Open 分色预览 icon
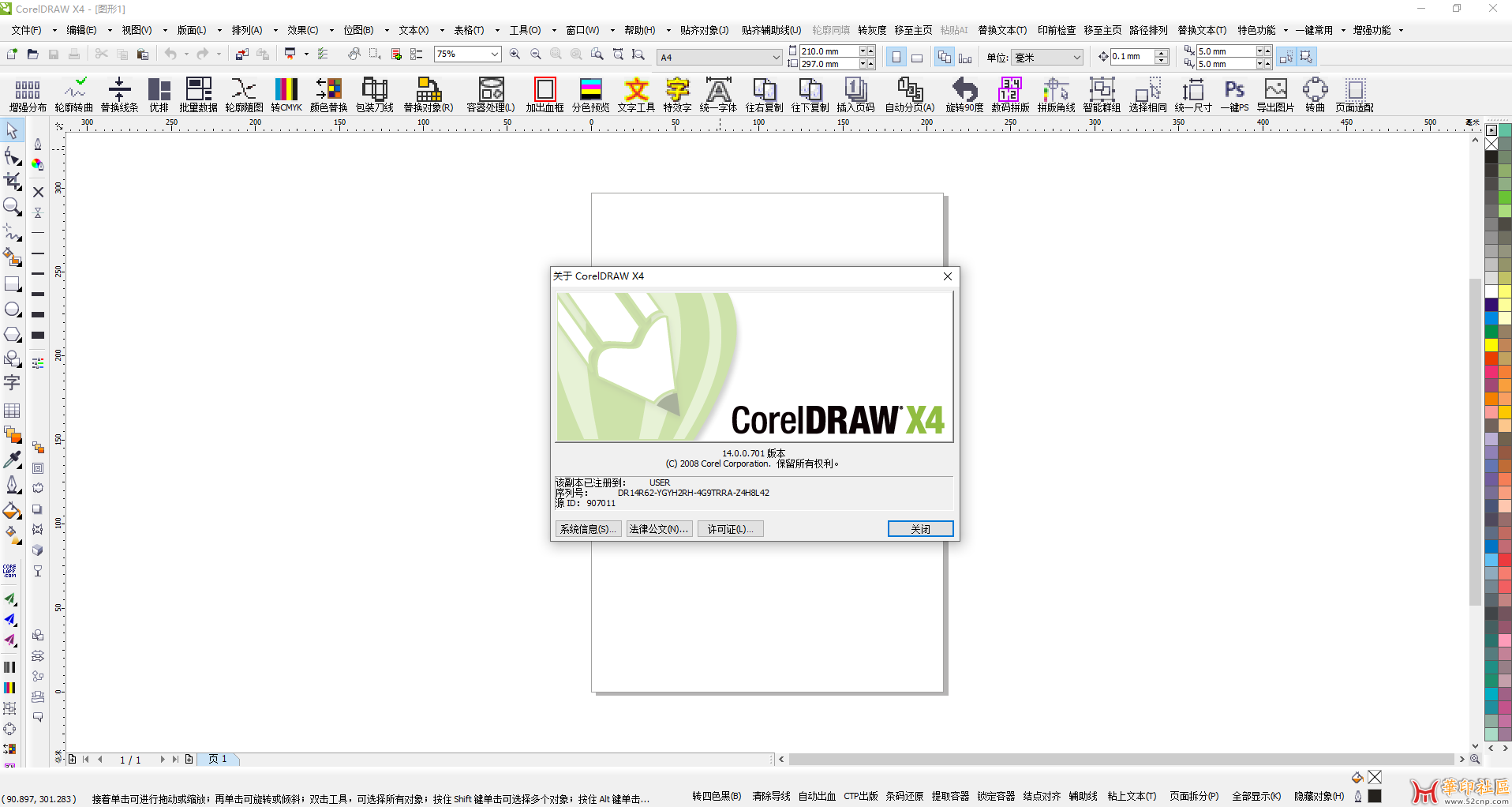 pos(591,95)
